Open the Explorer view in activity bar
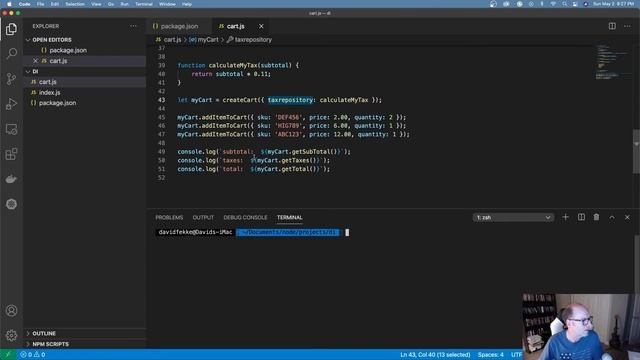The image size is (640, 360). (x=11, y=29)
